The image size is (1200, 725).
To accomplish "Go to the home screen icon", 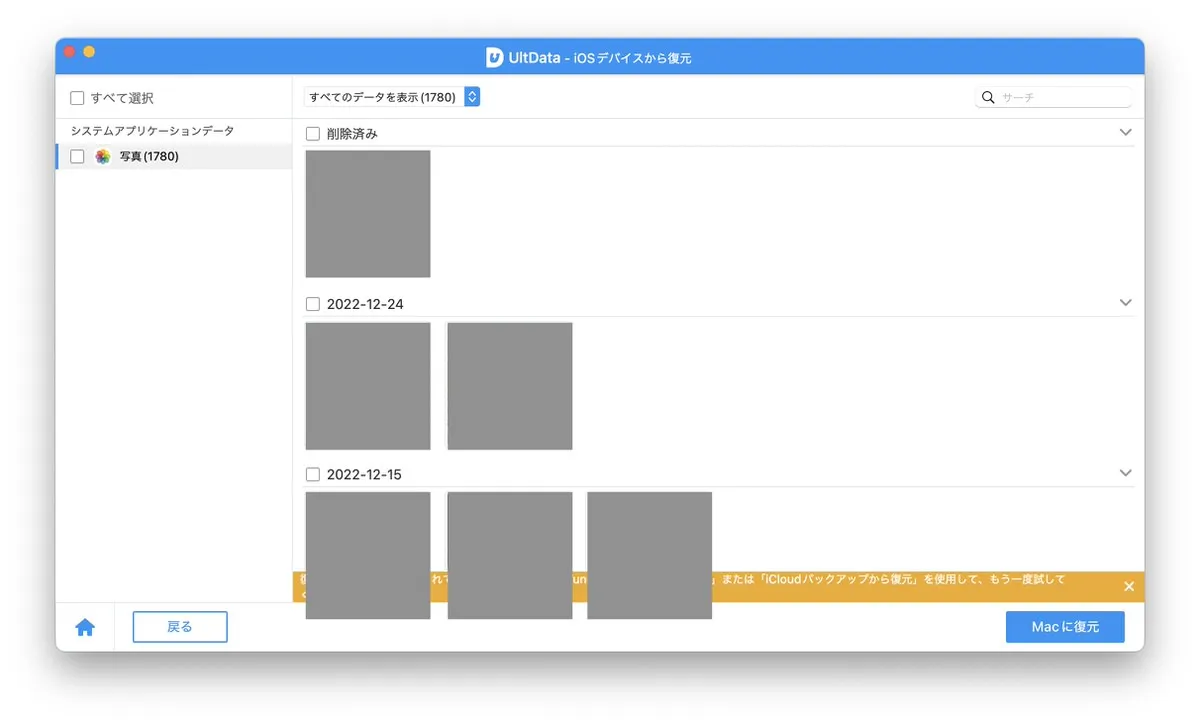I will click(x=85, y=627).
